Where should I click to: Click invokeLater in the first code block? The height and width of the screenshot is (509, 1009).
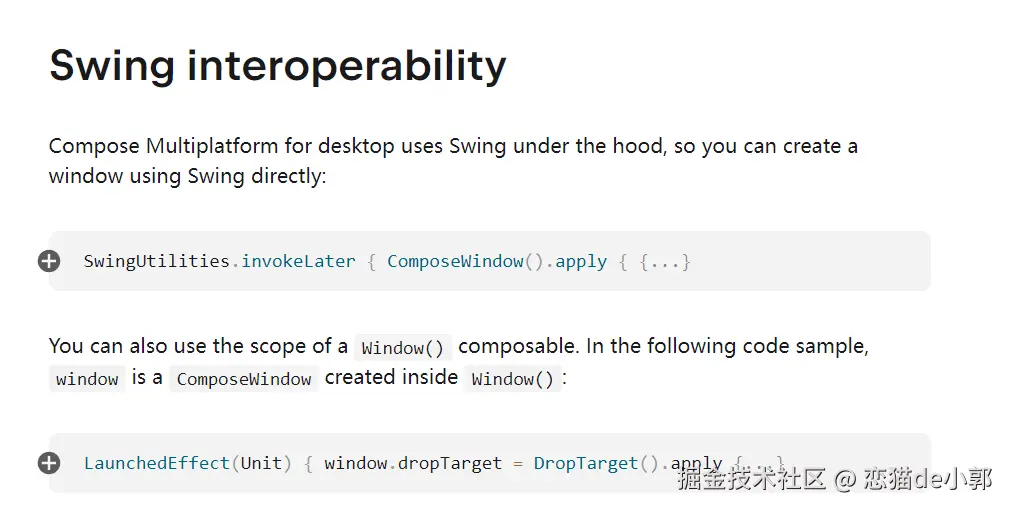coord(298,261)
